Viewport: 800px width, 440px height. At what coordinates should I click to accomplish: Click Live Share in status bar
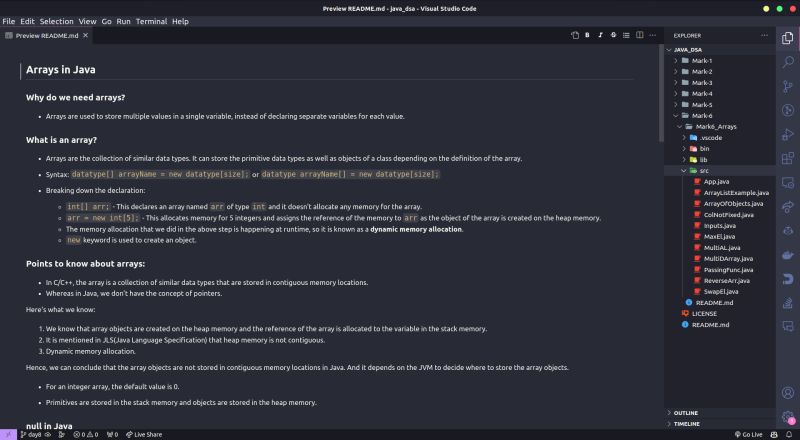(144, 434)
